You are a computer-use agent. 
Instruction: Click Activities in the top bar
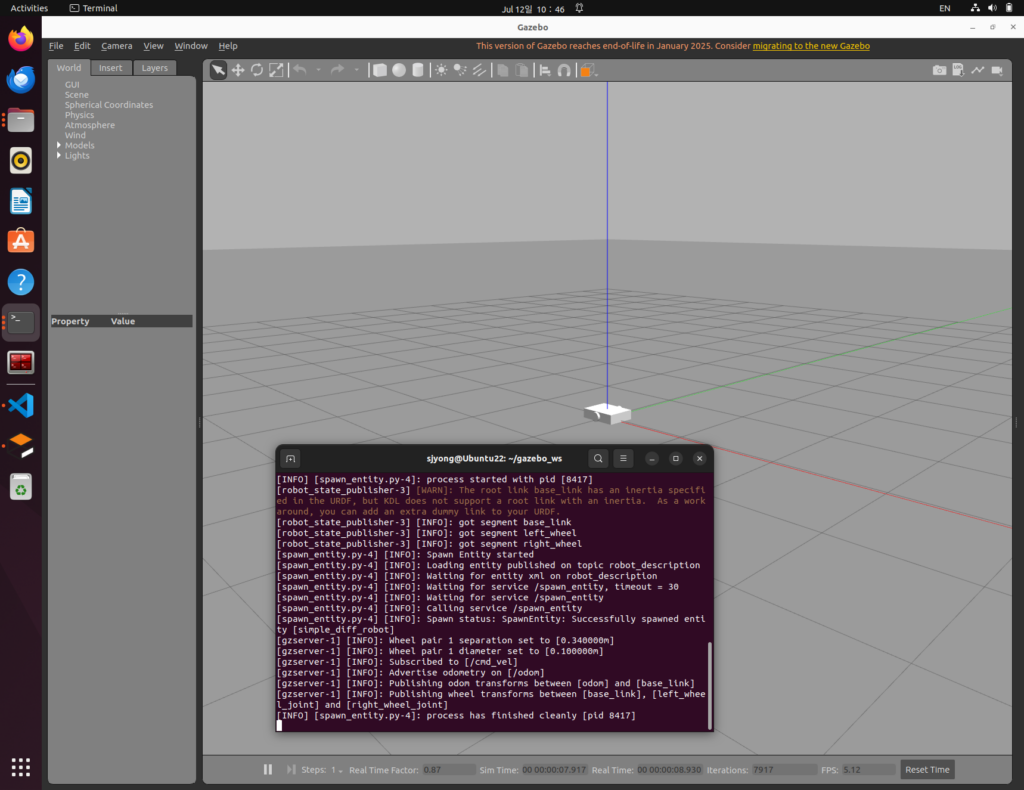coord(29,8)
